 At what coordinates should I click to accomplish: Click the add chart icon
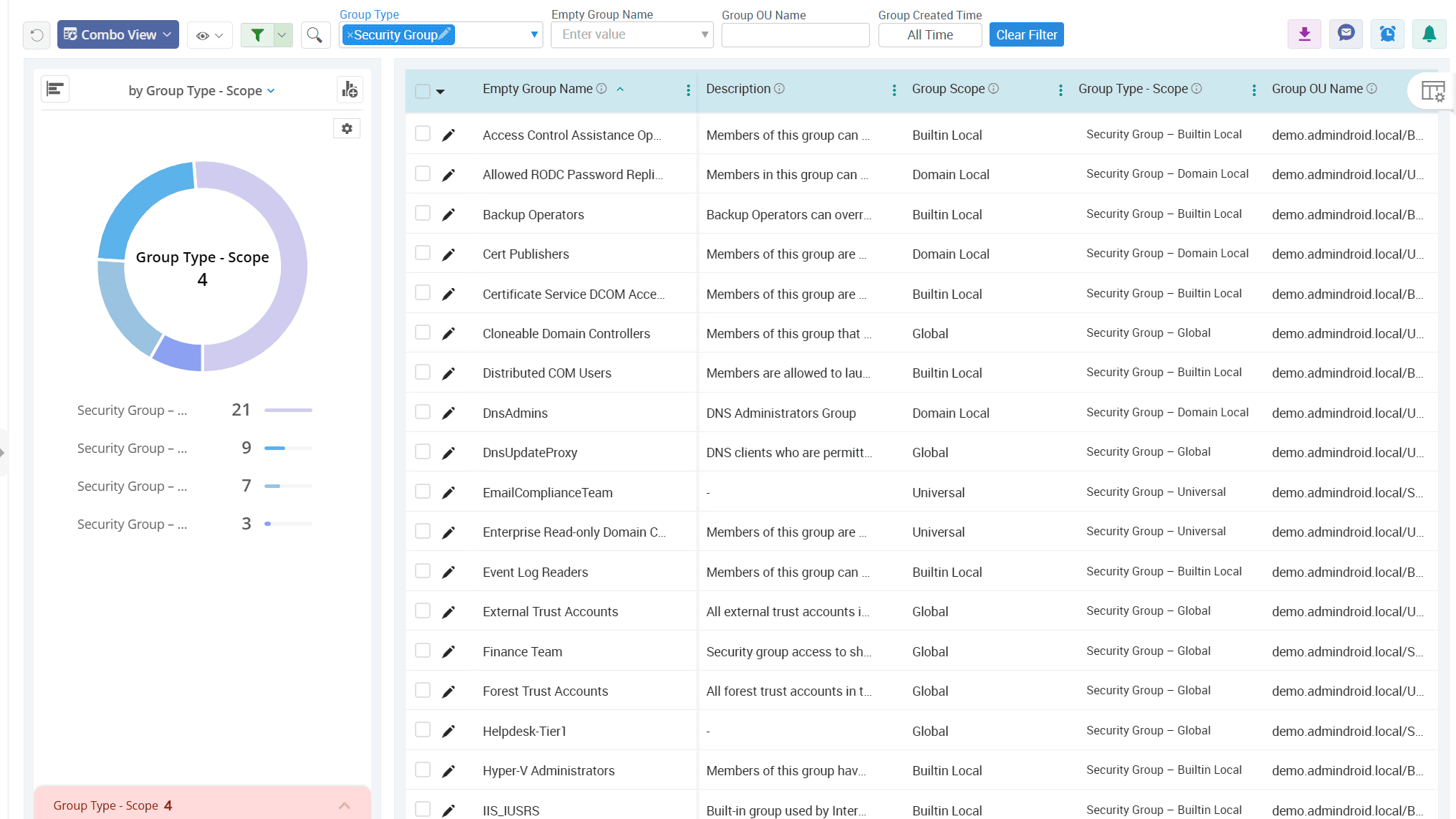[350, 90]
